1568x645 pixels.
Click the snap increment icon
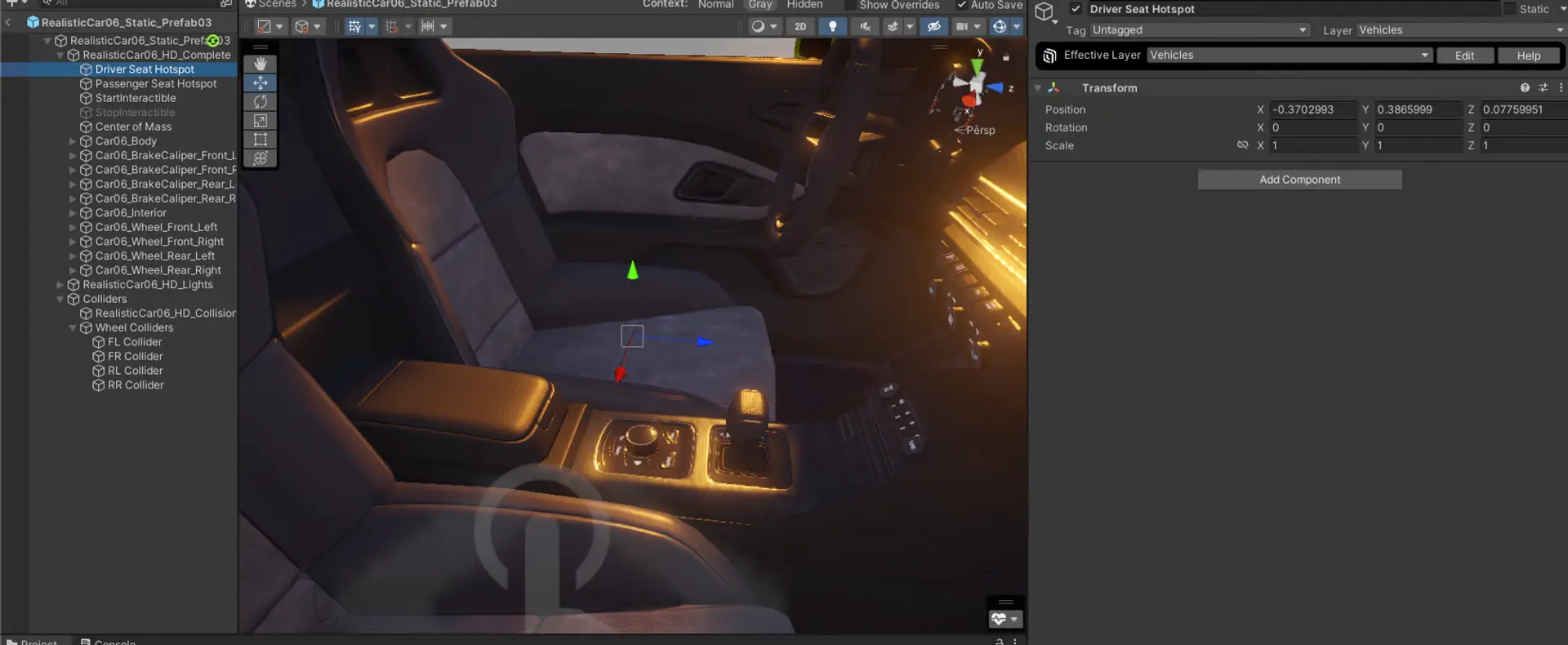click(x=392, y=26)
